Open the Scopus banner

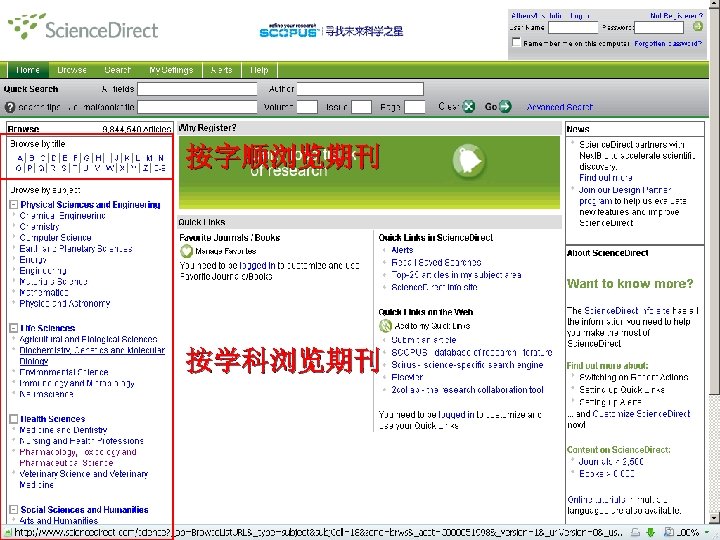point(331,30)
